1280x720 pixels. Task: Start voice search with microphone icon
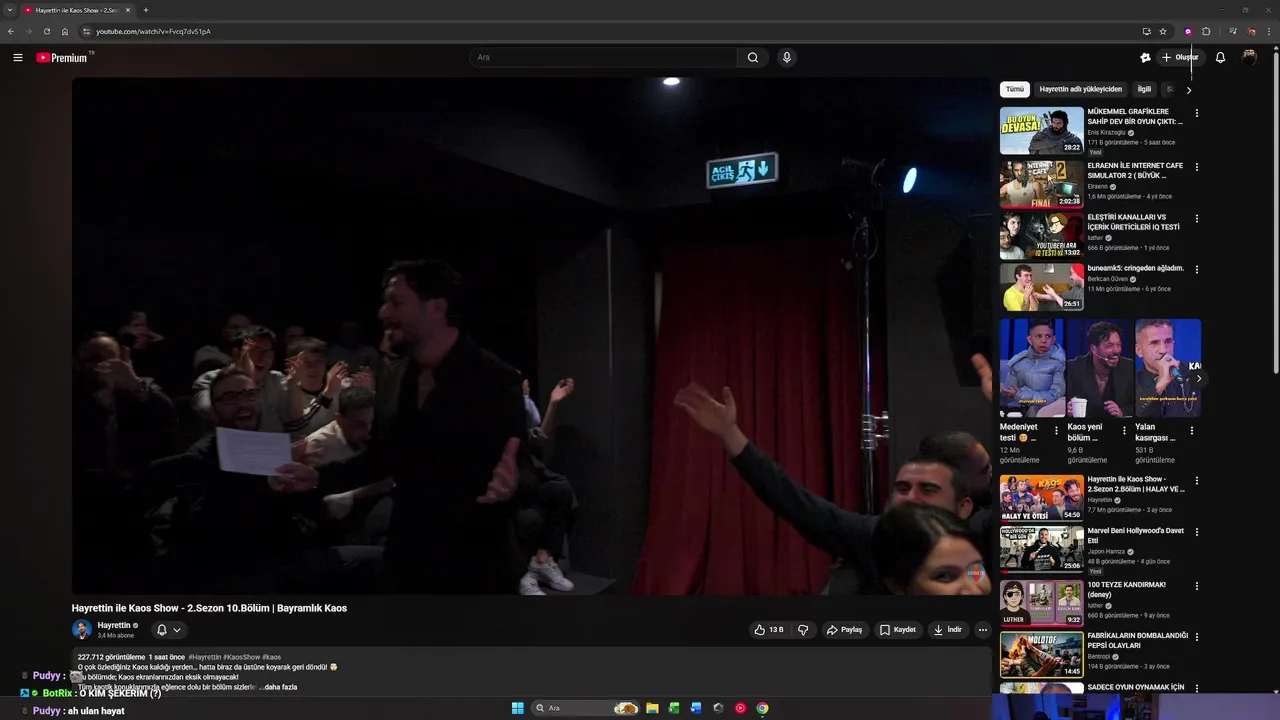tap(787, 58)
